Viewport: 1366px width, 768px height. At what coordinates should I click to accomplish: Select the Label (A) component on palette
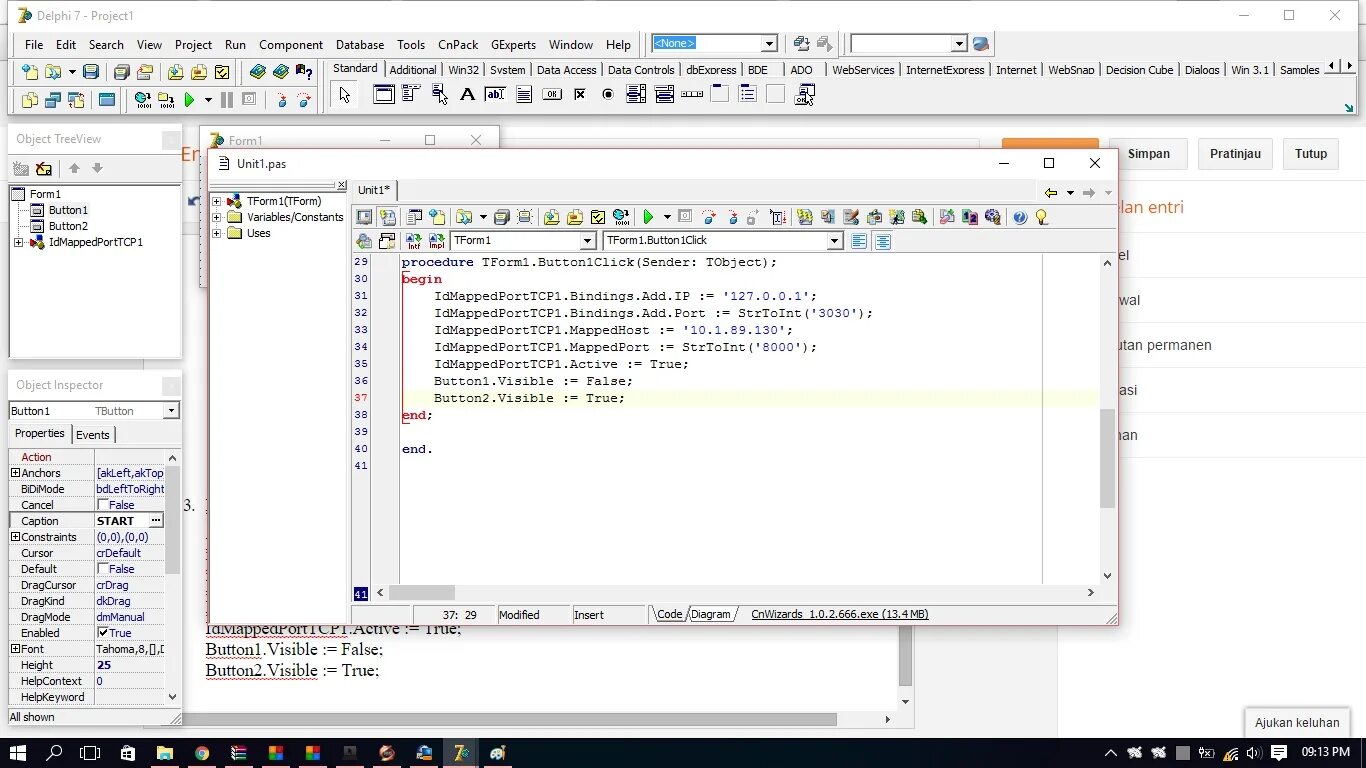(467, 95)
